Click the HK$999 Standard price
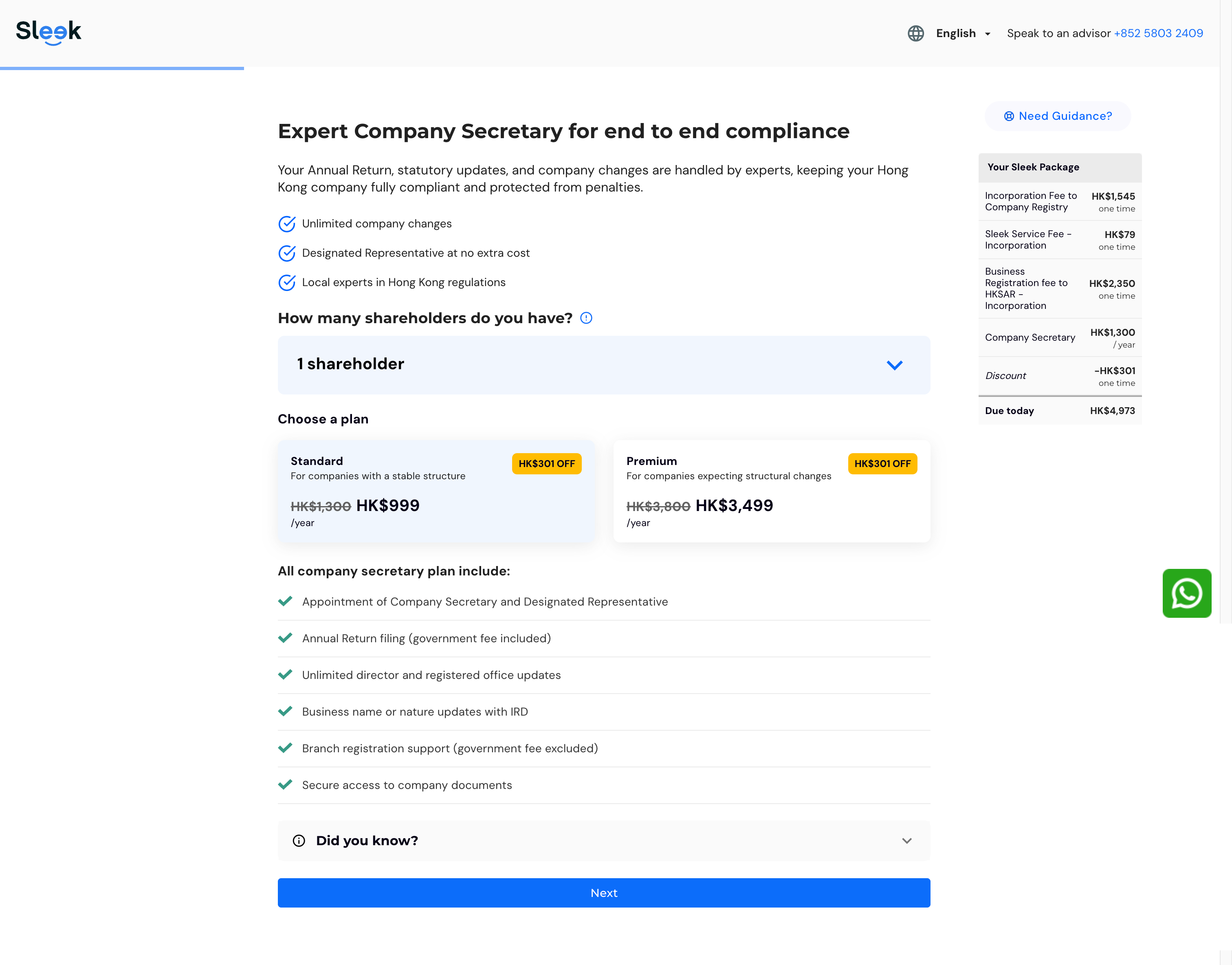The image size is (1232, 965). [x=387, y=506]
